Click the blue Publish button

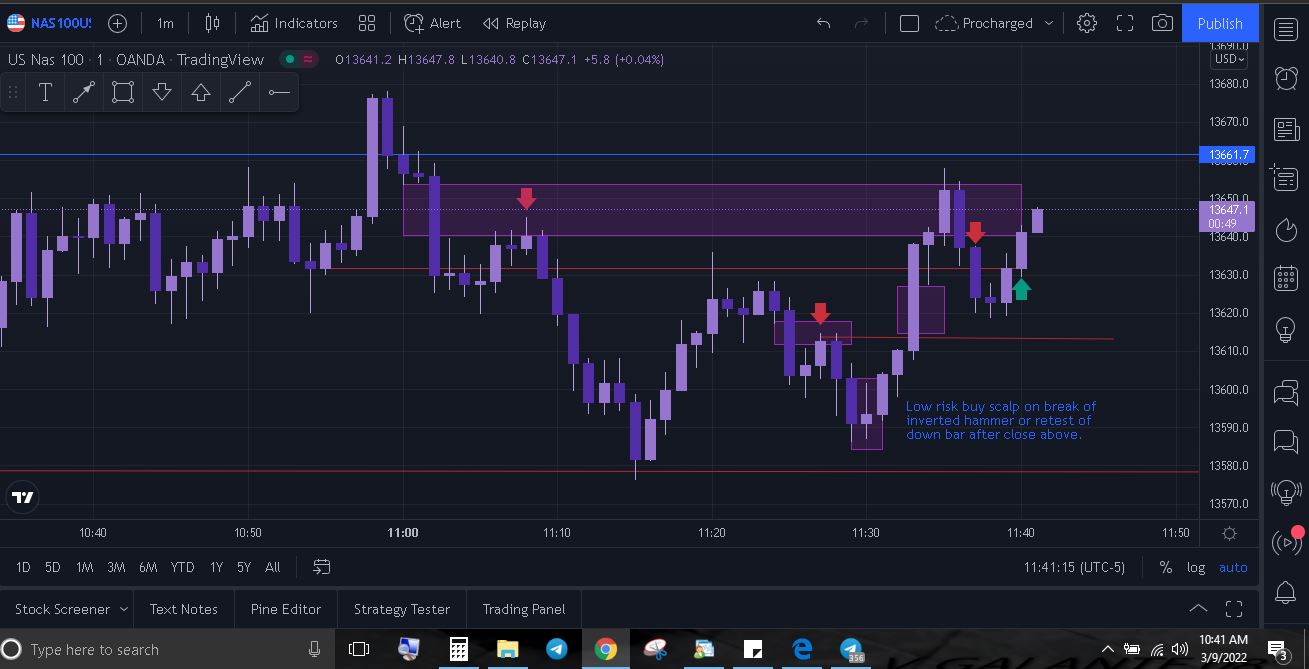pos(1220,23)
